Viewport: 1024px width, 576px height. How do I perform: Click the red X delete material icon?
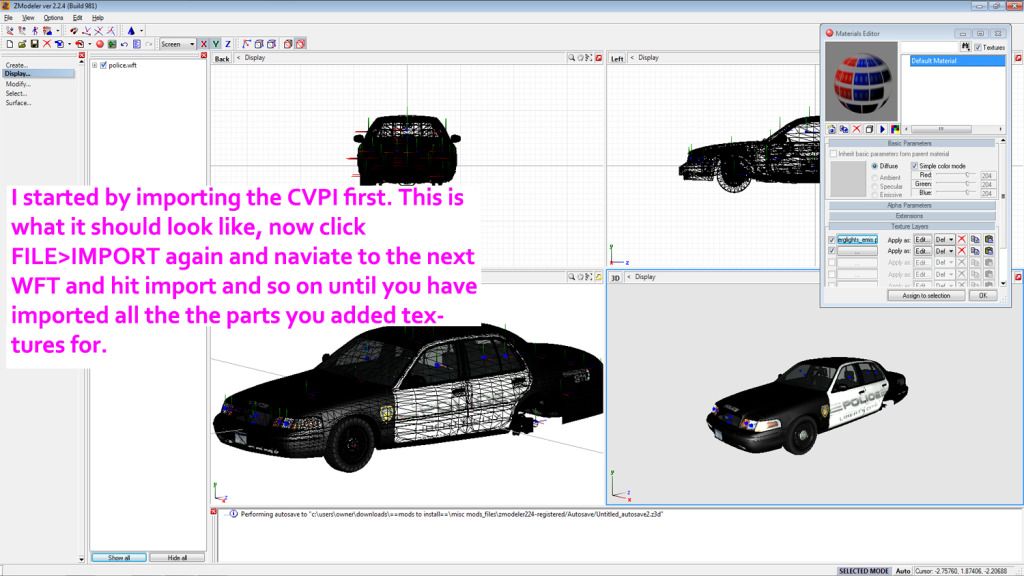pos(857,129)
